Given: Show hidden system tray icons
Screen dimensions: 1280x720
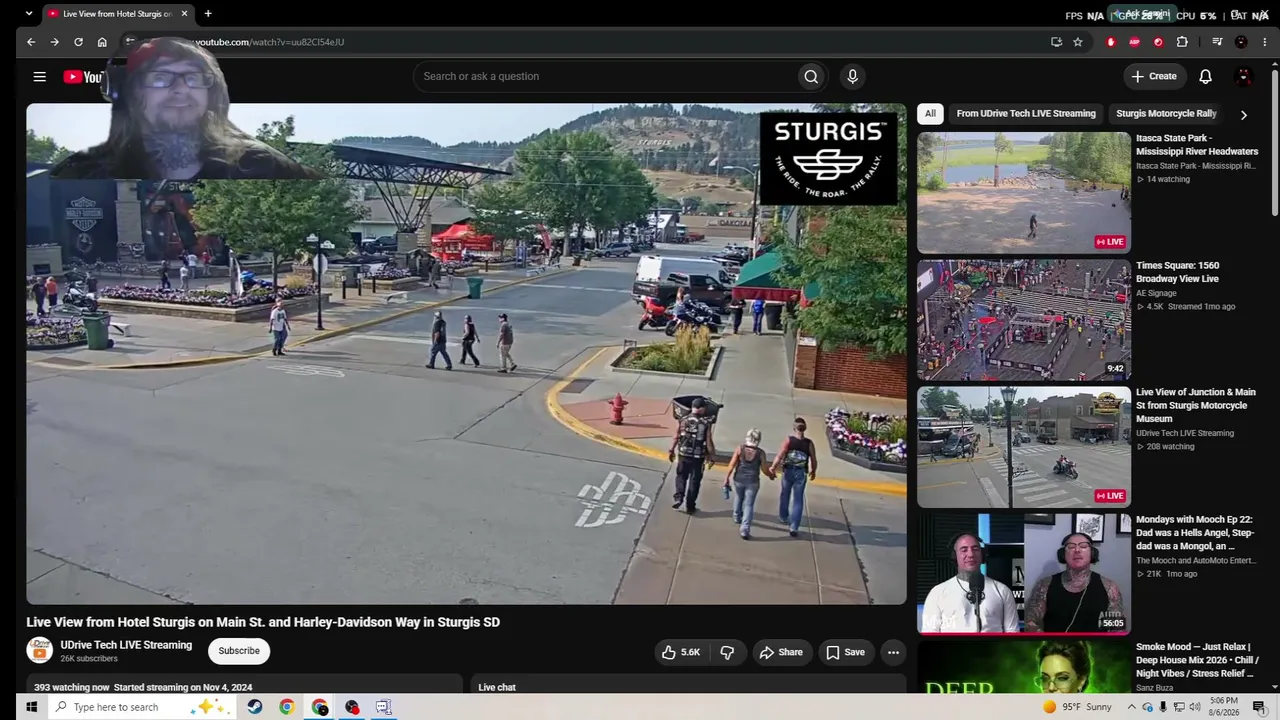Looking at the screenshot, I should [1132, 707].
